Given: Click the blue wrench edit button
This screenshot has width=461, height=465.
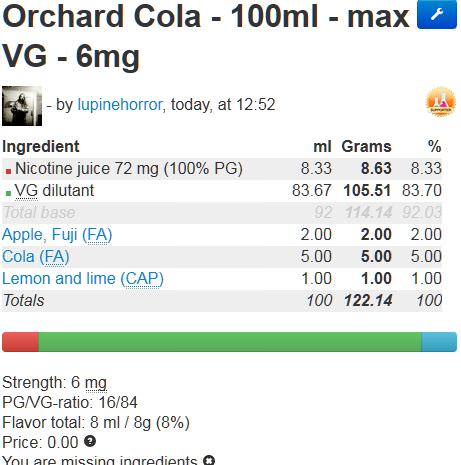Looking at the screenshot, I should click(437, 14).
